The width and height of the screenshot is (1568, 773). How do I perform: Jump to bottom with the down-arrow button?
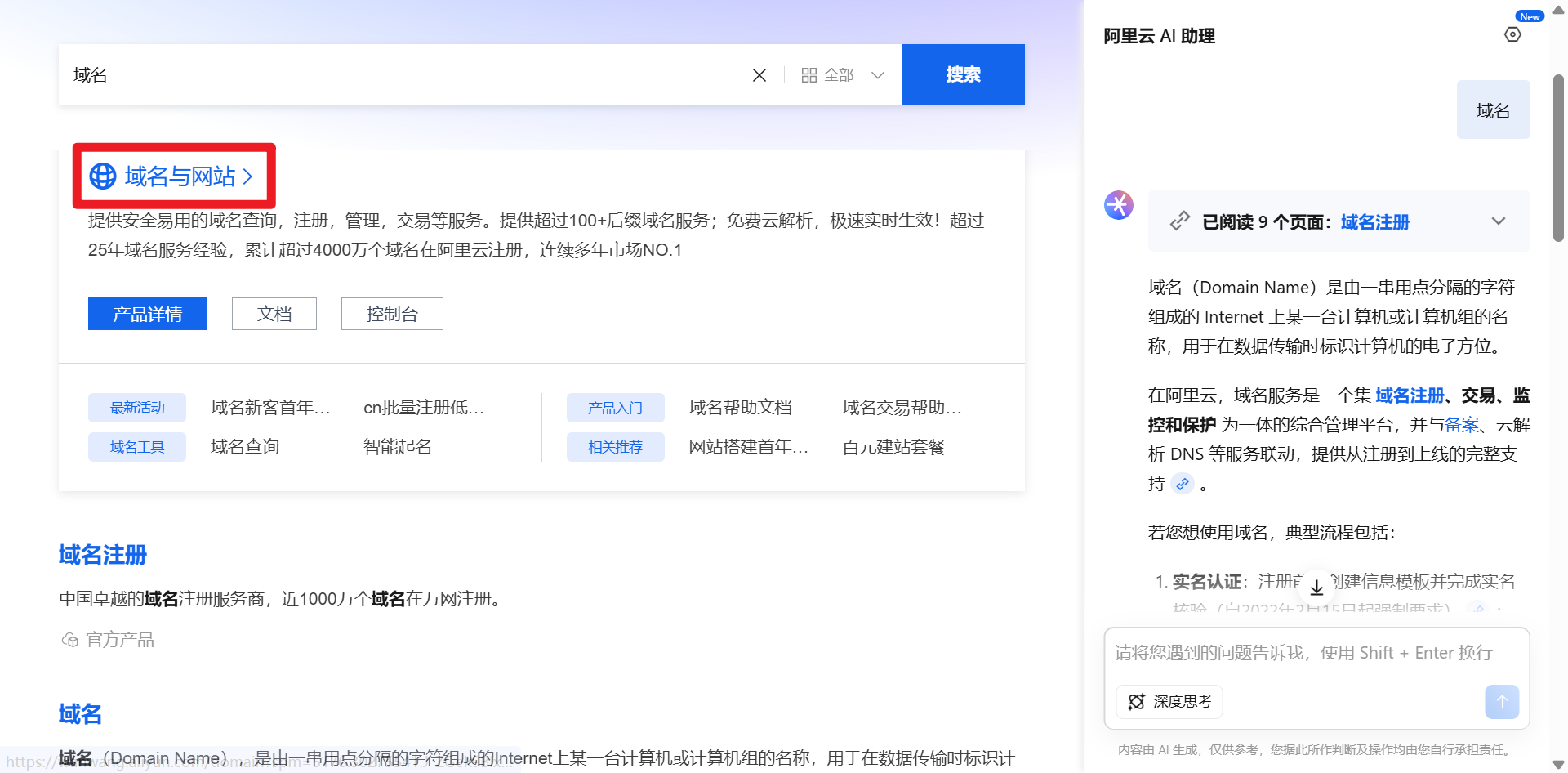[x=1316, y=587]
